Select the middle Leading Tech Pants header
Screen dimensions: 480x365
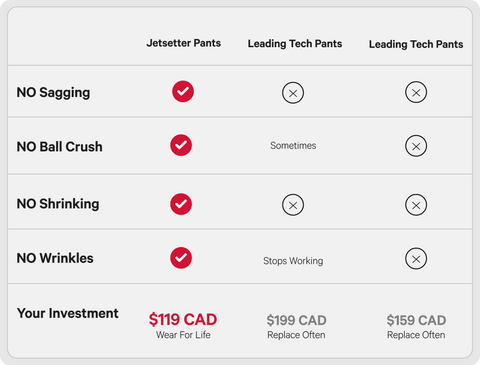tap(295, 44)
